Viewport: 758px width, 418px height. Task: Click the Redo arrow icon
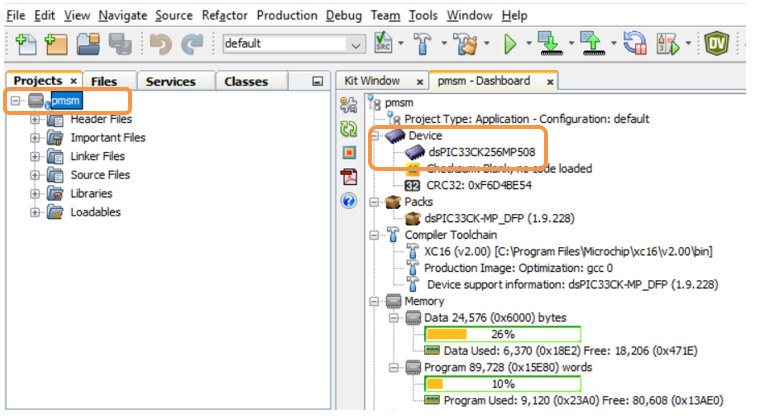(192, 44)
